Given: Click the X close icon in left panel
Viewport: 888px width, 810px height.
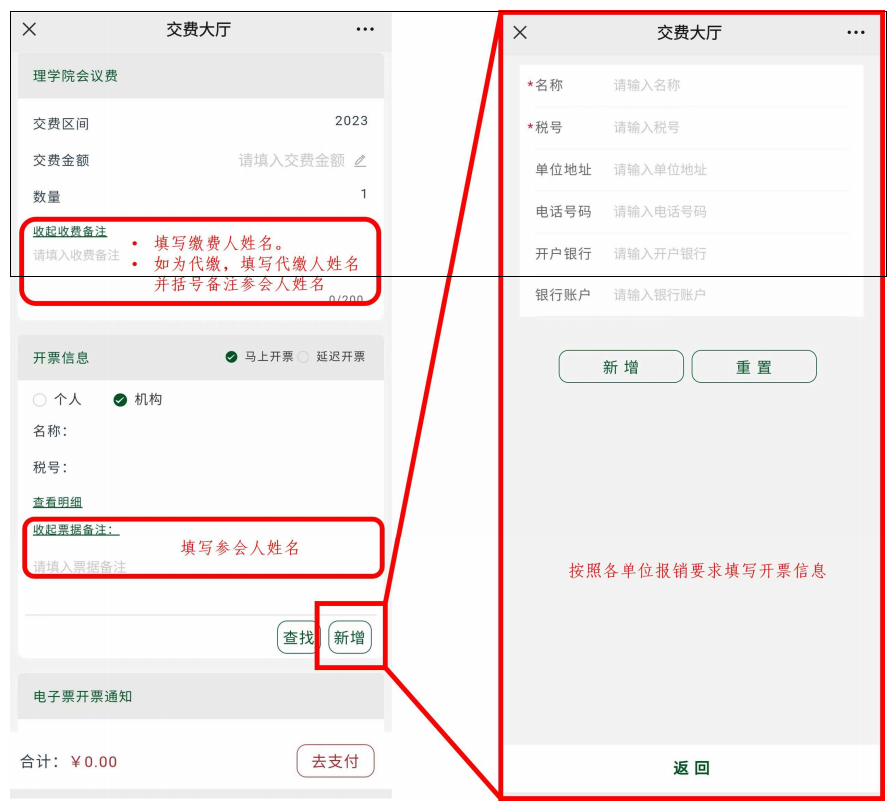Looking at the screenshot, I should click(x=29, y=29).
